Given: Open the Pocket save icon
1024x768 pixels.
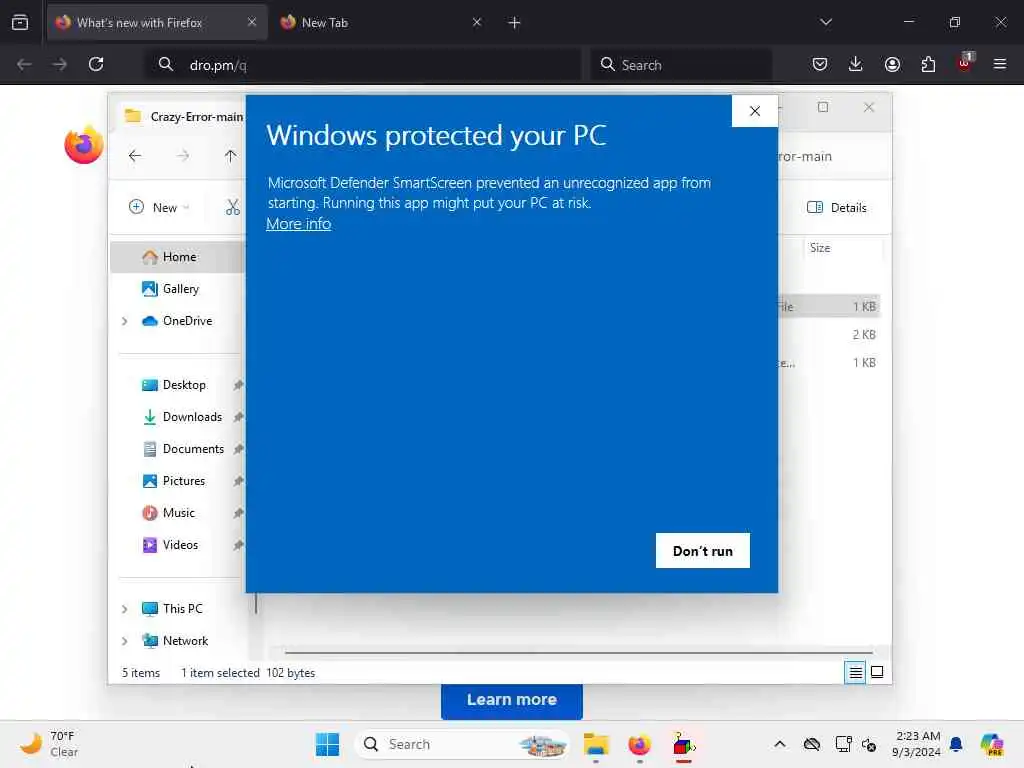Looking at the screenshot, I should click(820, 64).
